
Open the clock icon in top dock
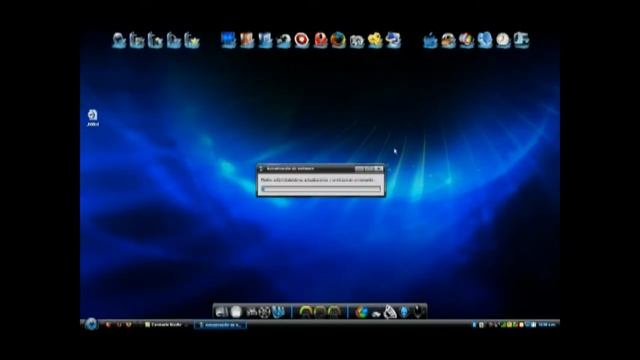click(503, 40)
